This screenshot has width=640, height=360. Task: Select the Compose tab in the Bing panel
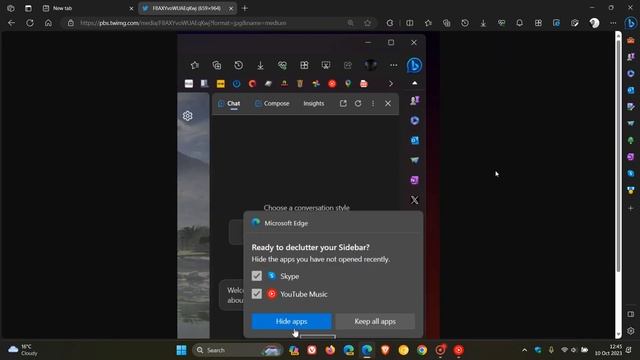tap(272, 104)
